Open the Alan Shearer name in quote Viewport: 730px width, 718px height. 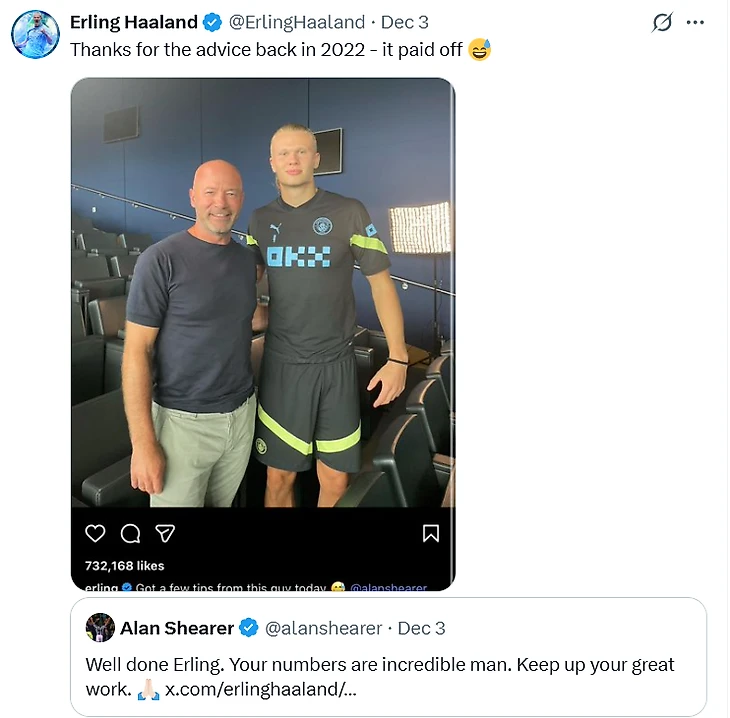tap(177, 628)
